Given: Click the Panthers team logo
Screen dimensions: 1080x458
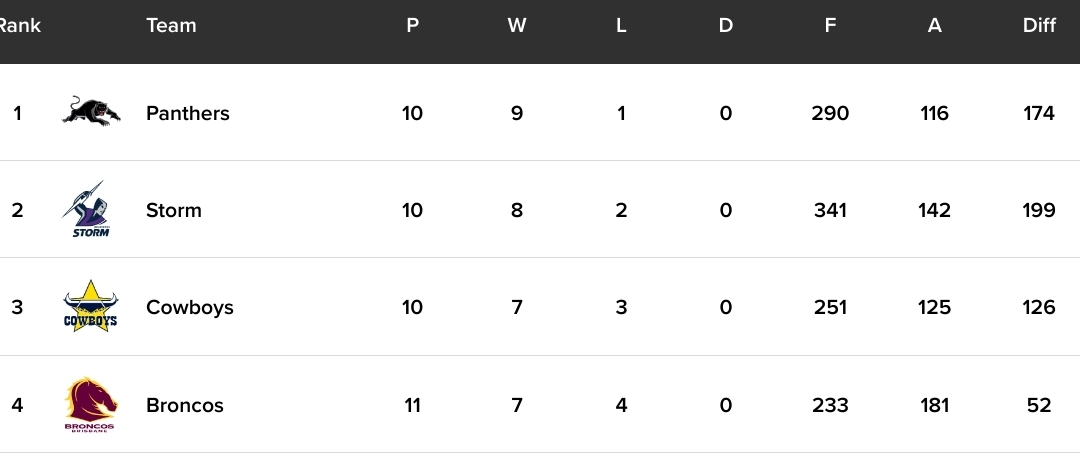Looking at the screenshot, I should (x=91, y=112).
